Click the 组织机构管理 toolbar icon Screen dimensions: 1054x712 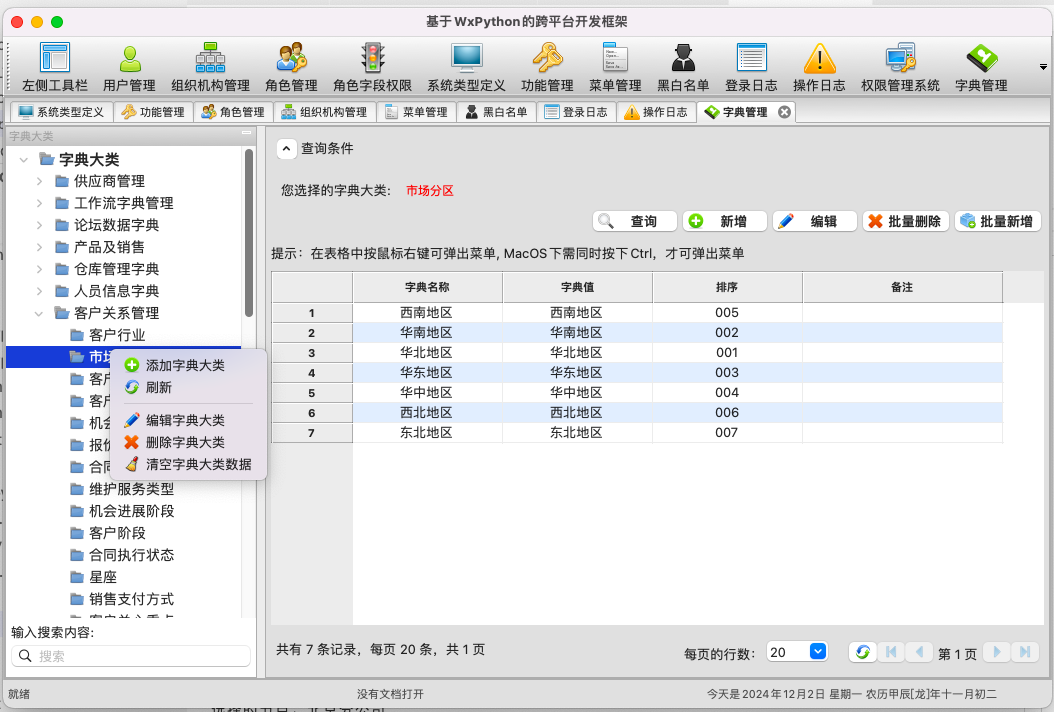point(210,60)
